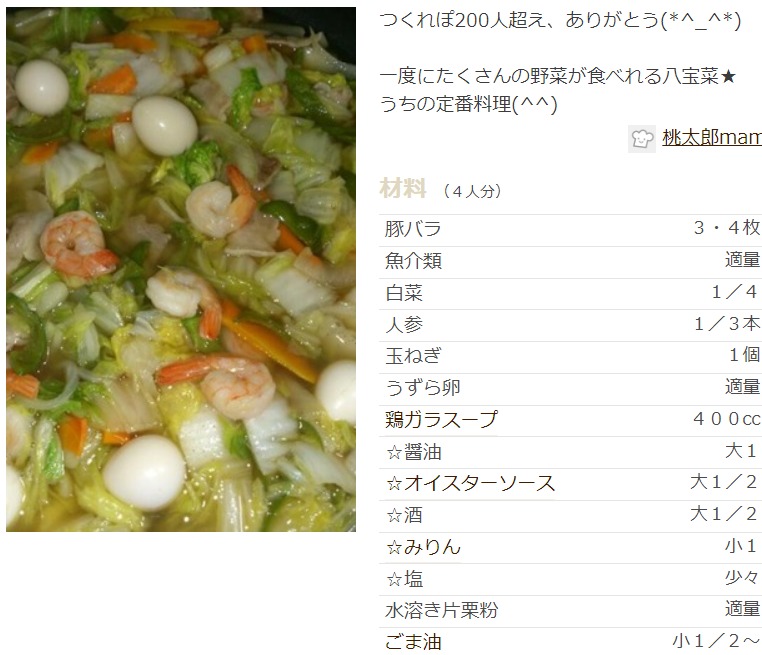Open the 桃太郎mam author profile link

[x=711, y=138]
